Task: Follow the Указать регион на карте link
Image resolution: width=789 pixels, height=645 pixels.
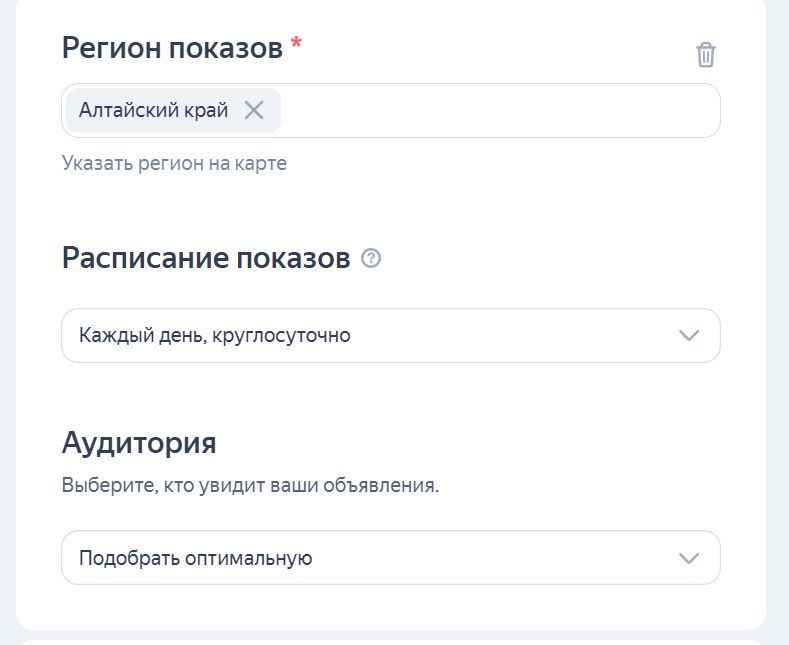Action: pos(174,163)
